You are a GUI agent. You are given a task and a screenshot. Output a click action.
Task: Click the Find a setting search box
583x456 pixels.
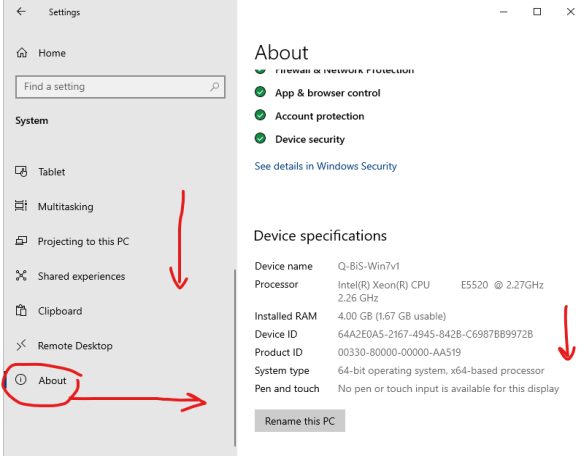coord(120,87)
